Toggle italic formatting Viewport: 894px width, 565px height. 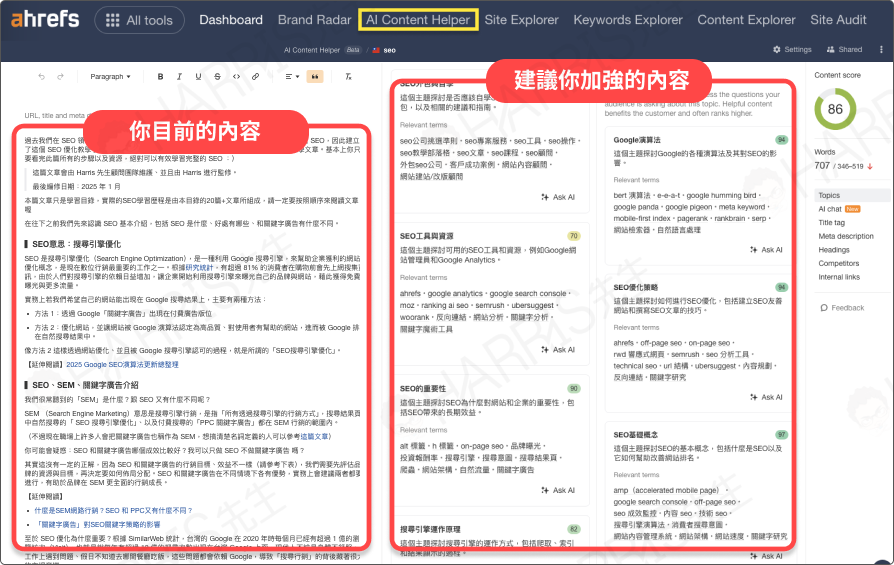tap(179, 76)
